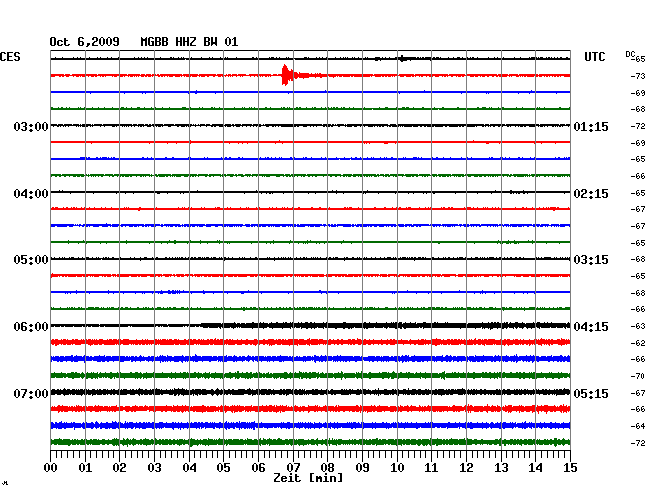Click the "06:00" local time label
650x494 pixels.
click(x=31, y=327)
